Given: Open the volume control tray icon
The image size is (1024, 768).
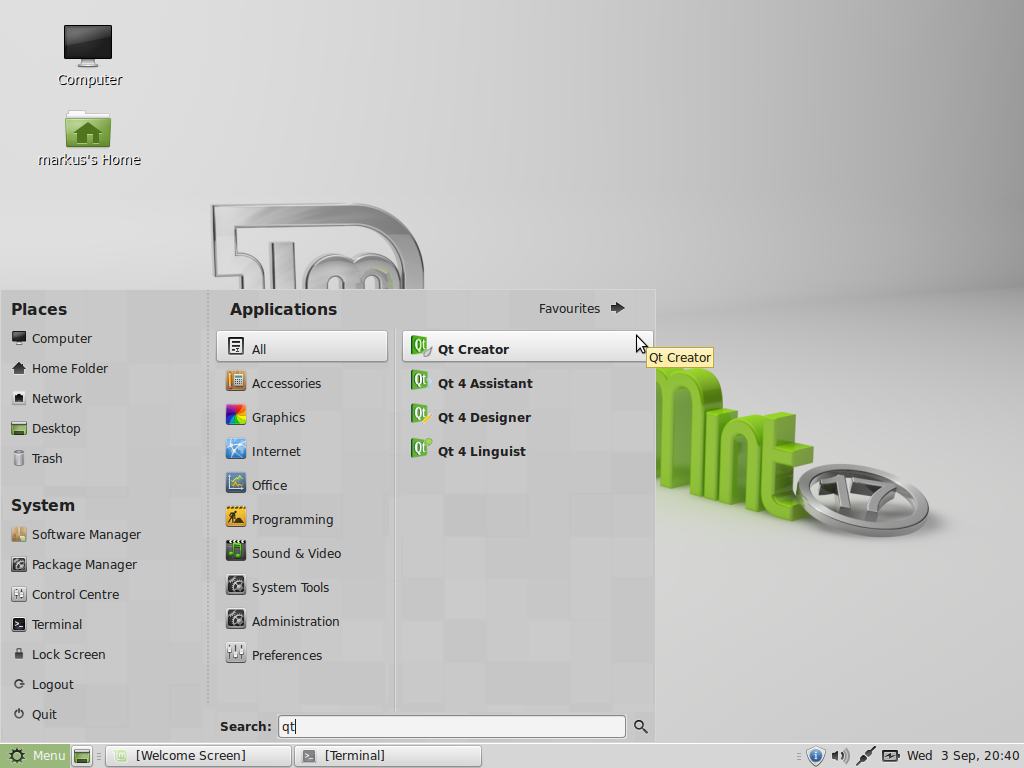Looking at the screenshot, I should [x=840, y=756].
